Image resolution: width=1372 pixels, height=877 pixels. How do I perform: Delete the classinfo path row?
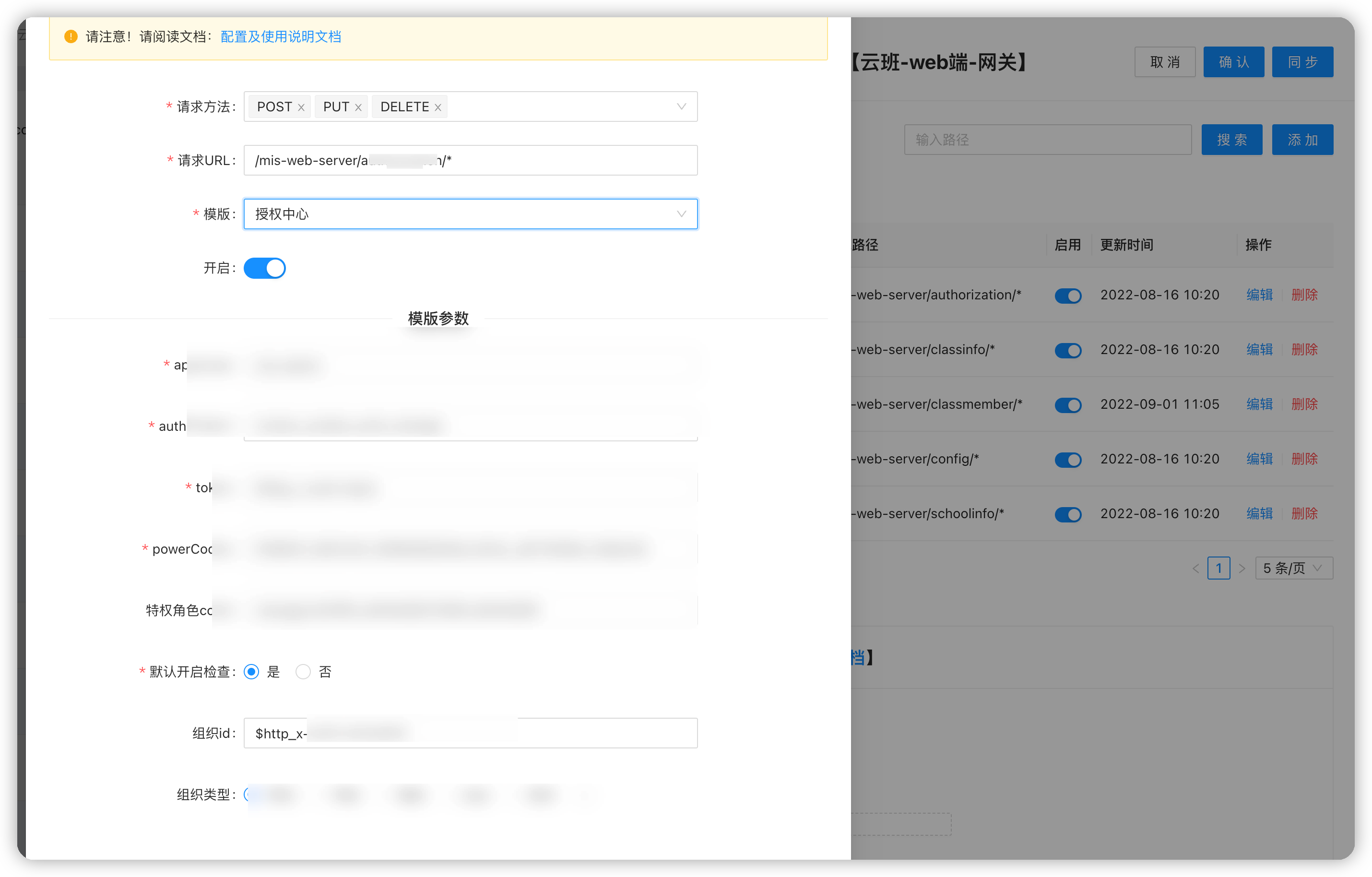(x=1304, y=349)
